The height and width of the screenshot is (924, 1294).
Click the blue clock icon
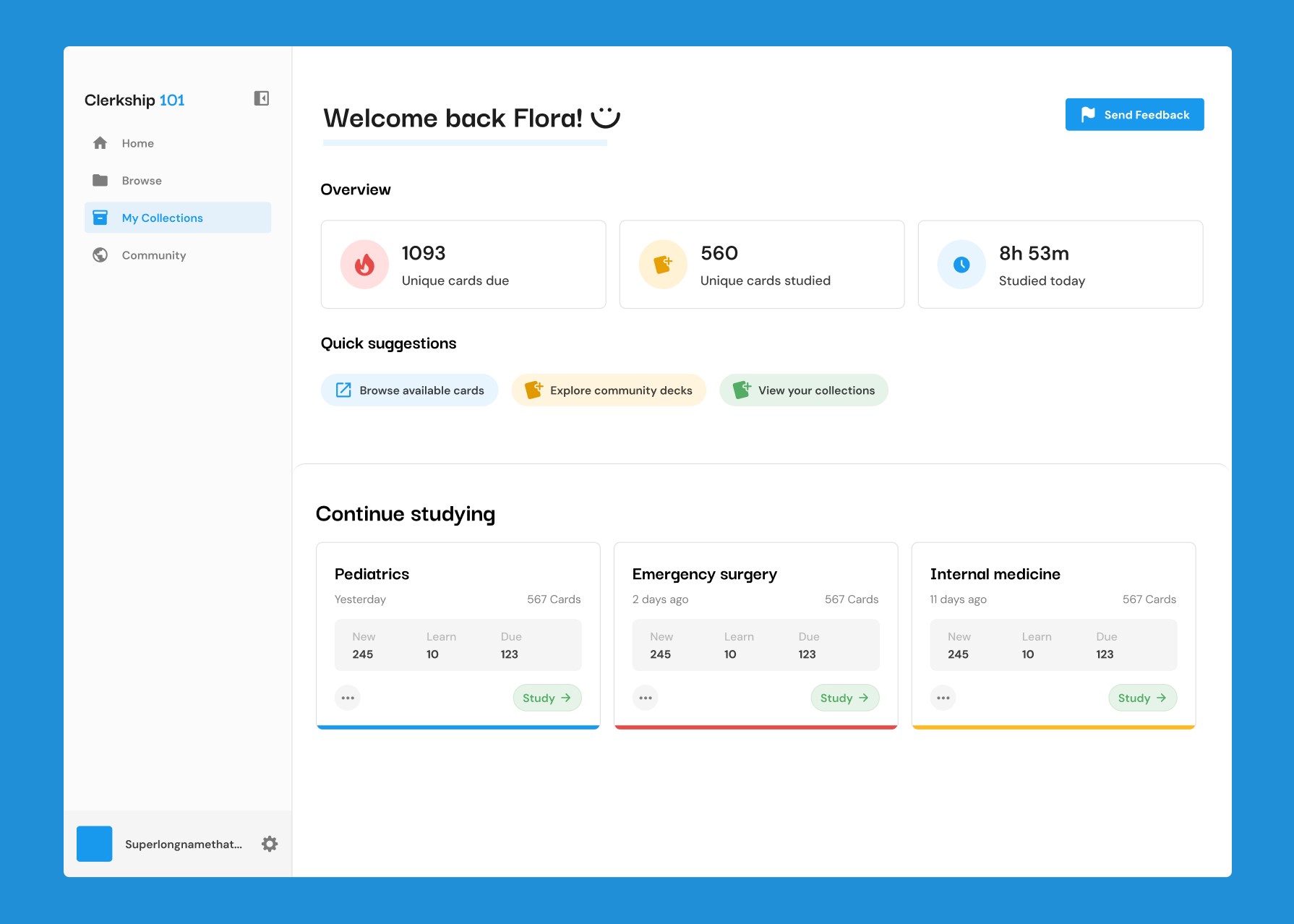961,265
